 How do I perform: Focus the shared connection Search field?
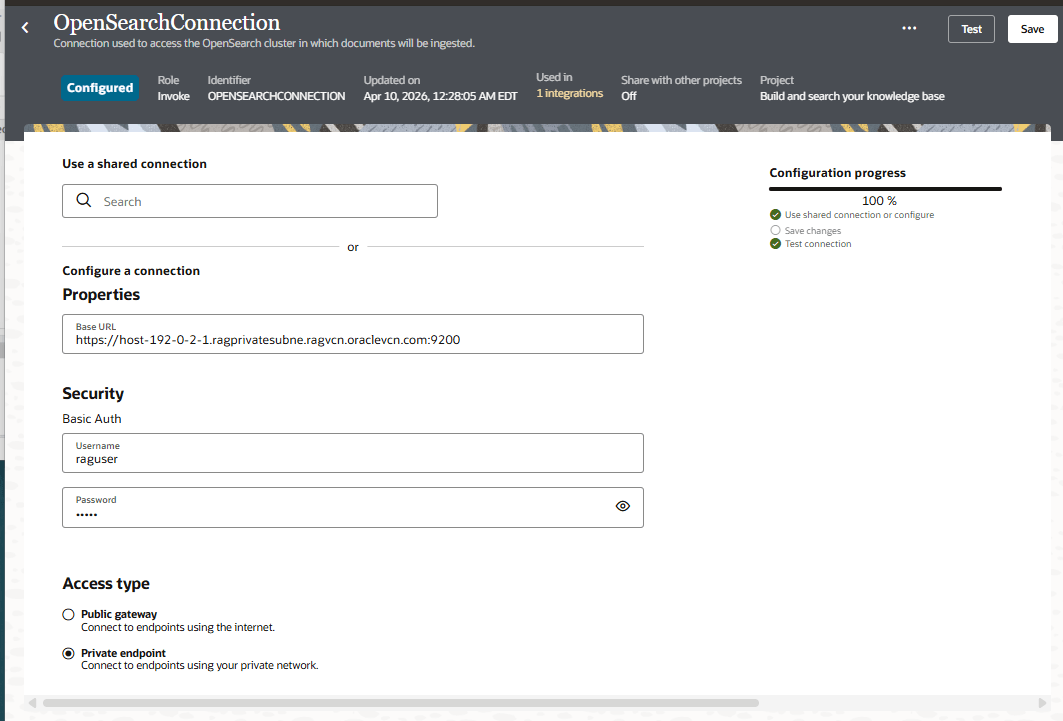pyautogui.click(x=249, y=201)
